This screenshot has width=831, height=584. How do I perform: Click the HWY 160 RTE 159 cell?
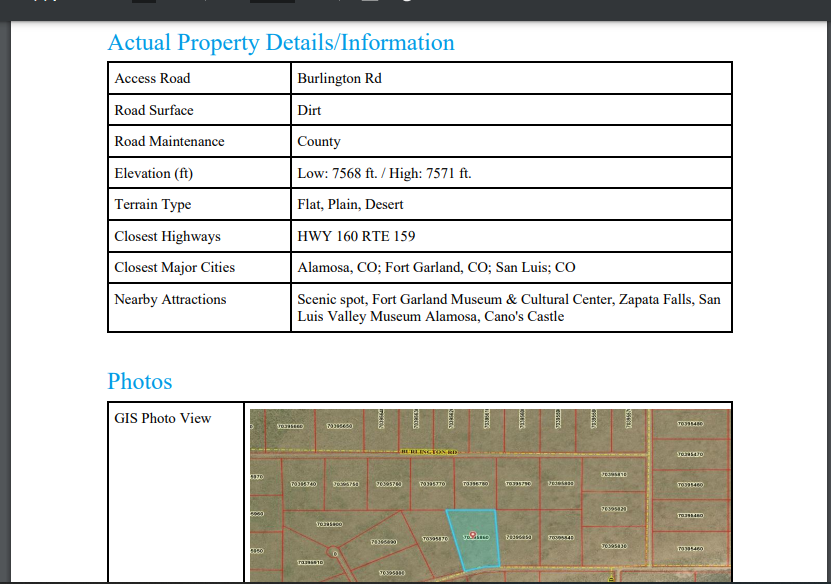click(356, 237)
